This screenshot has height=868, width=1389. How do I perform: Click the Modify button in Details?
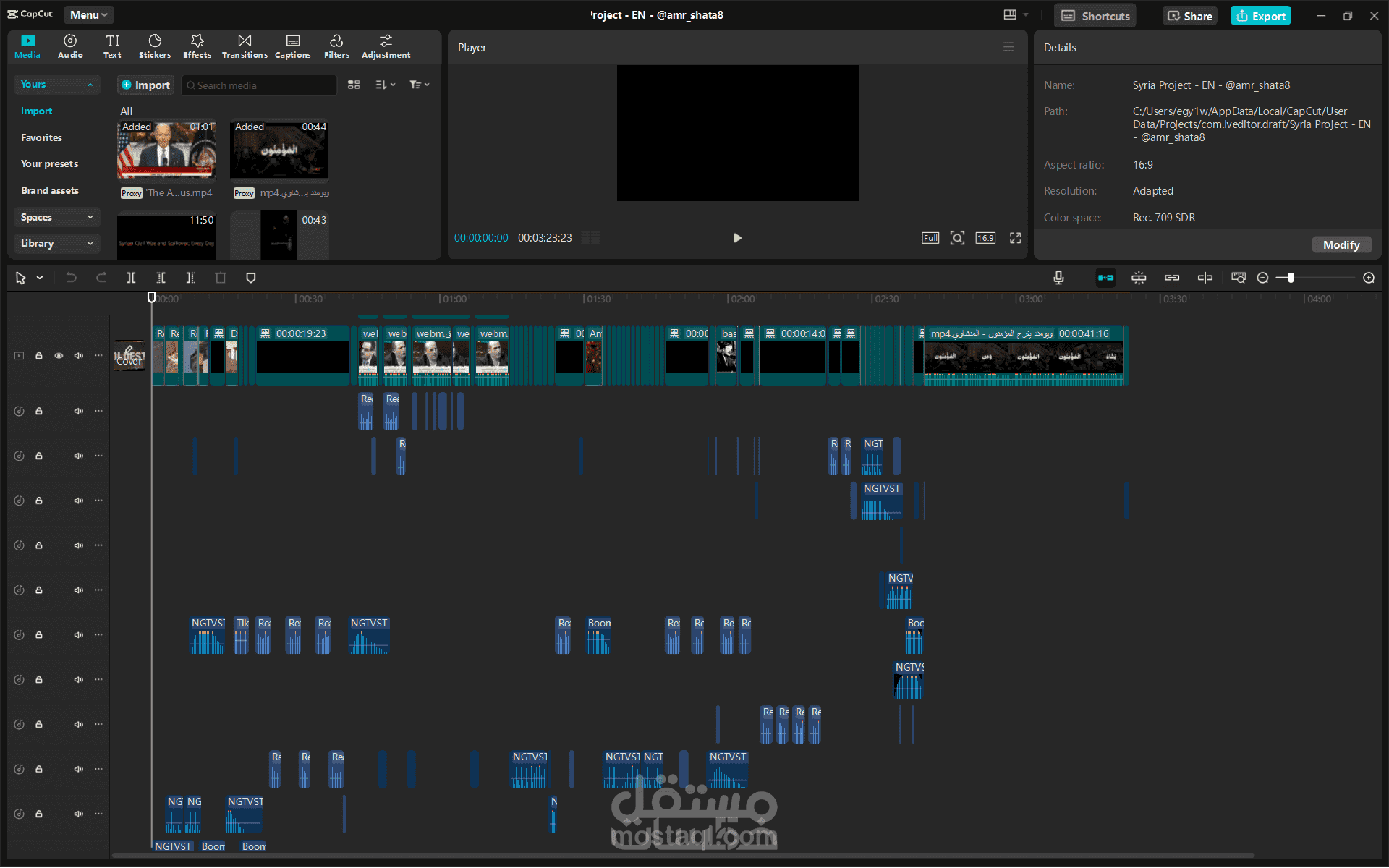coord(1341,245)
